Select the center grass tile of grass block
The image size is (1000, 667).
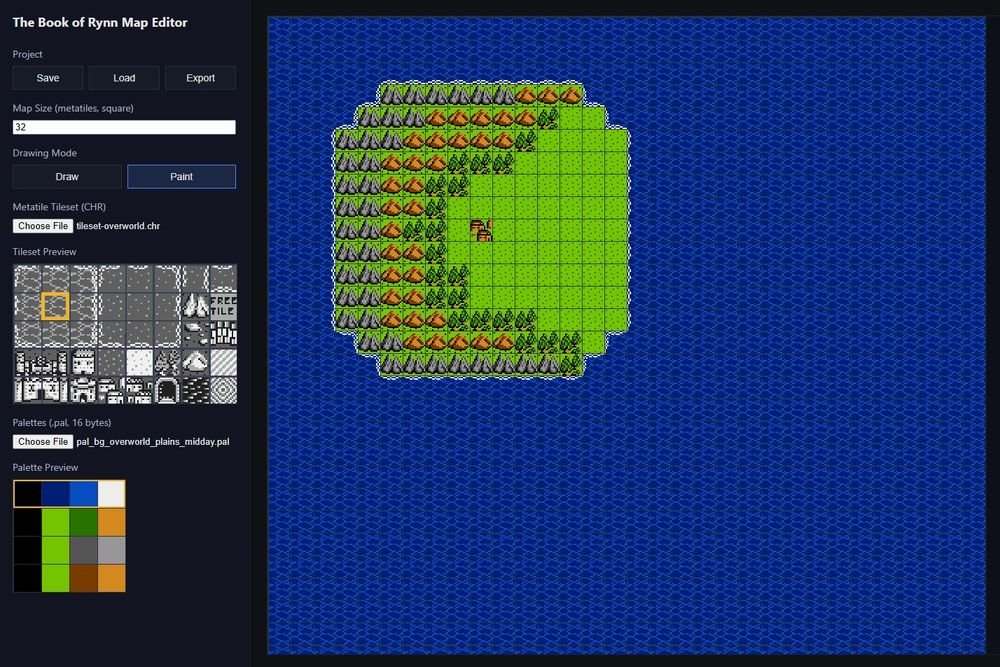click(140, 306)
